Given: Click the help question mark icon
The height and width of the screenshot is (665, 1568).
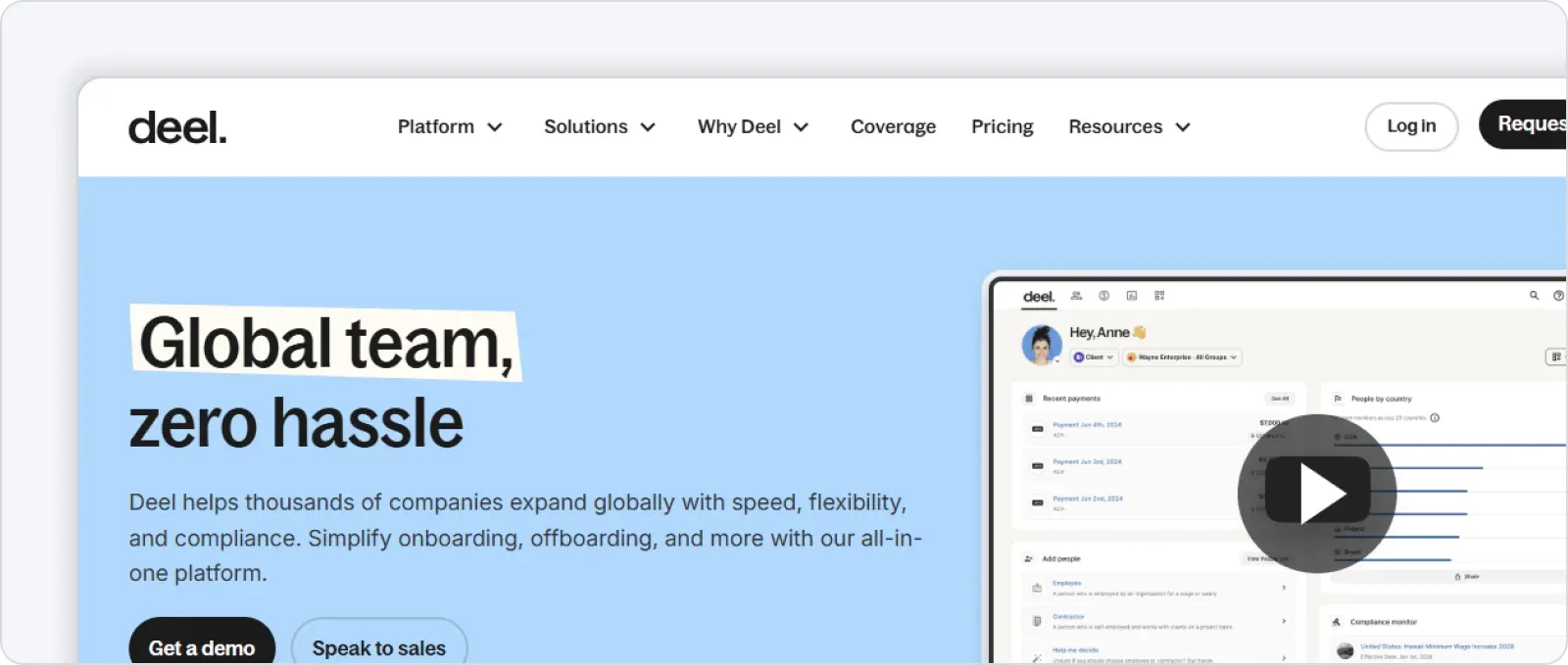Looking at the screenshot, I should pos(1558,296).
